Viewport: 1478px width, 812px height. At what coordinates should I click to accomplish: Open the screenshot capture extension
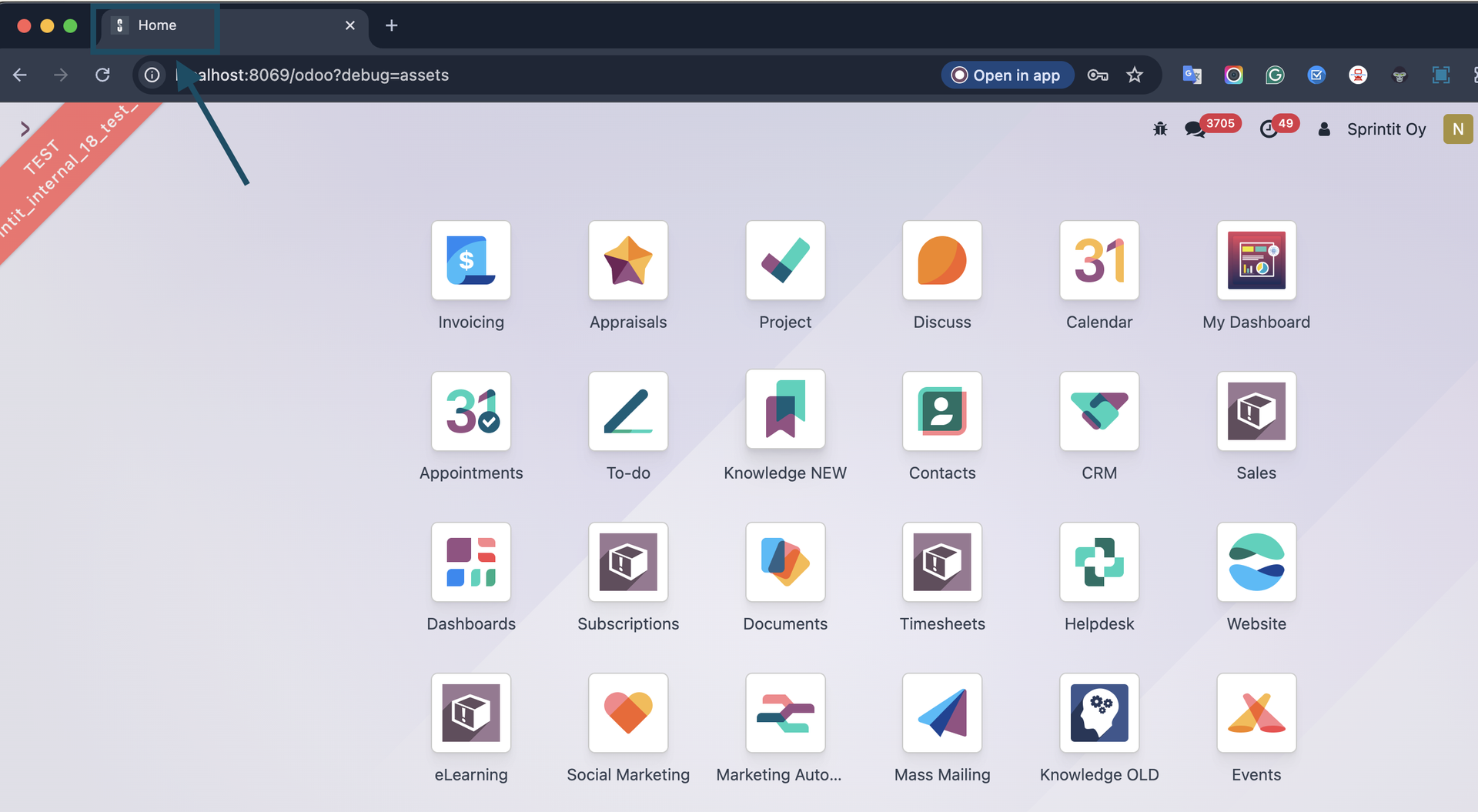point(1441,75)
